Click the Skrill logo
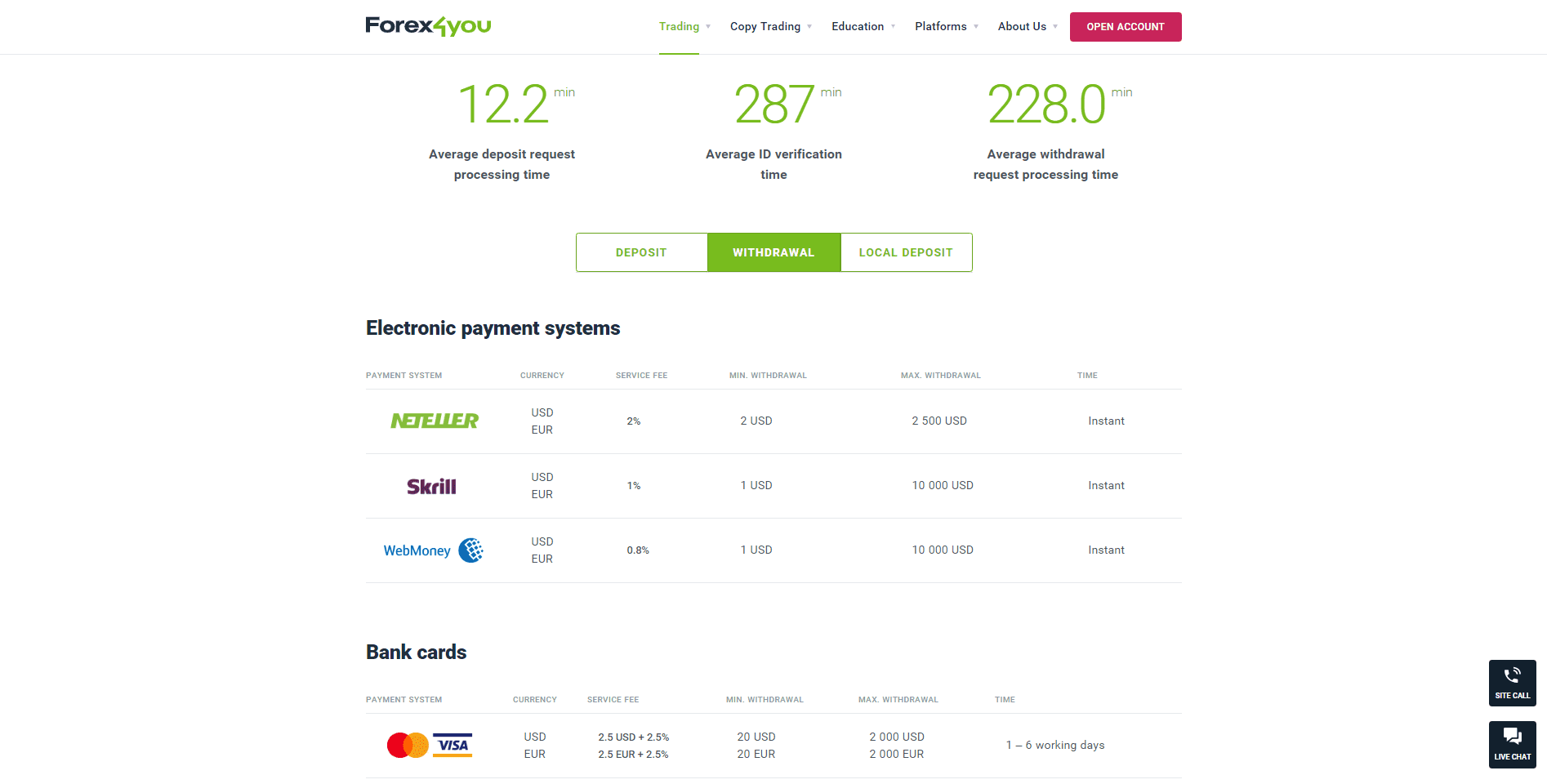The image size is (1547, 784). pyautogui.click(x=431, y=487)
